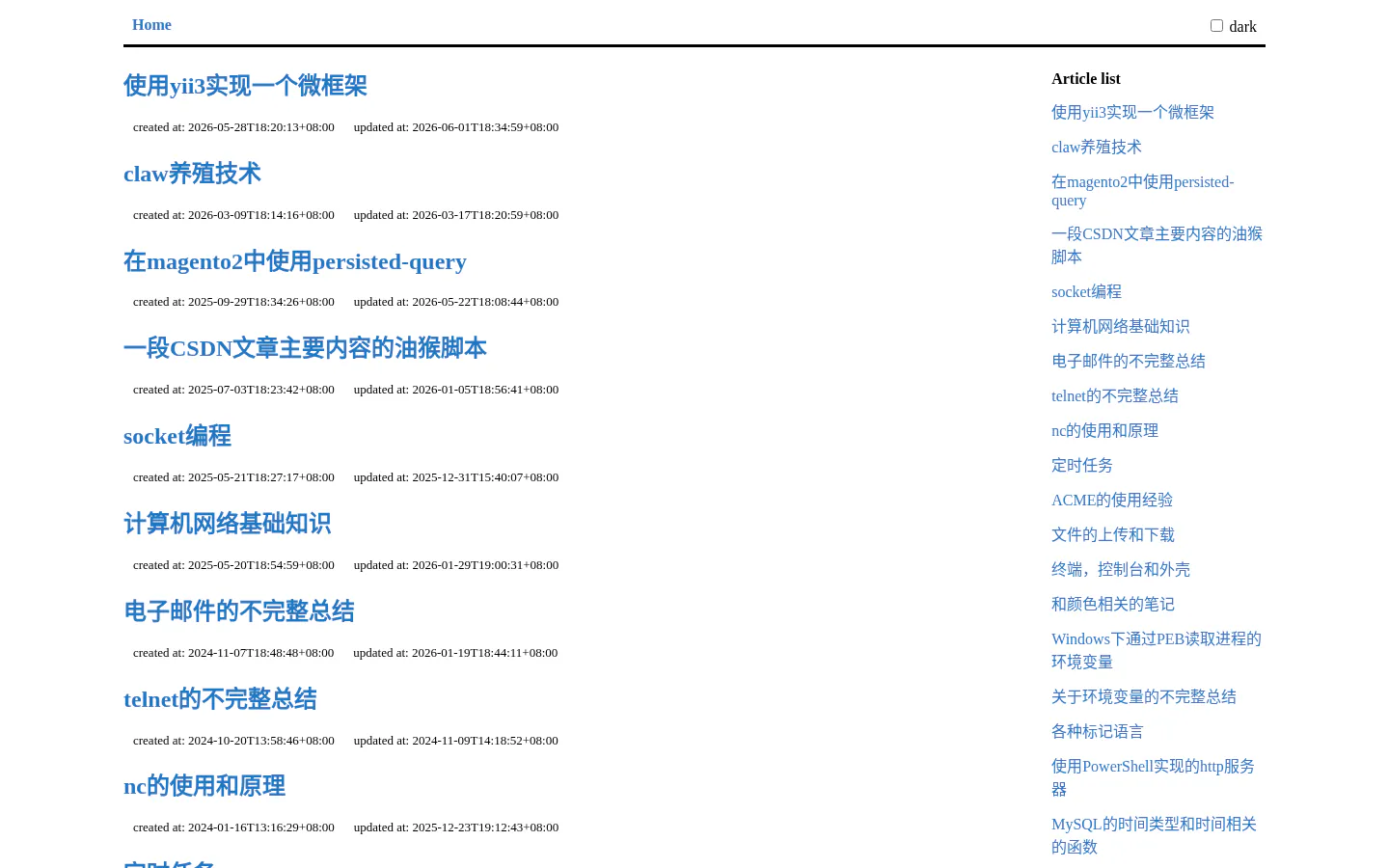Open sidebar link ACME的使用经验
This screenshot has width=1389, height=868.
coord(1112,501)
